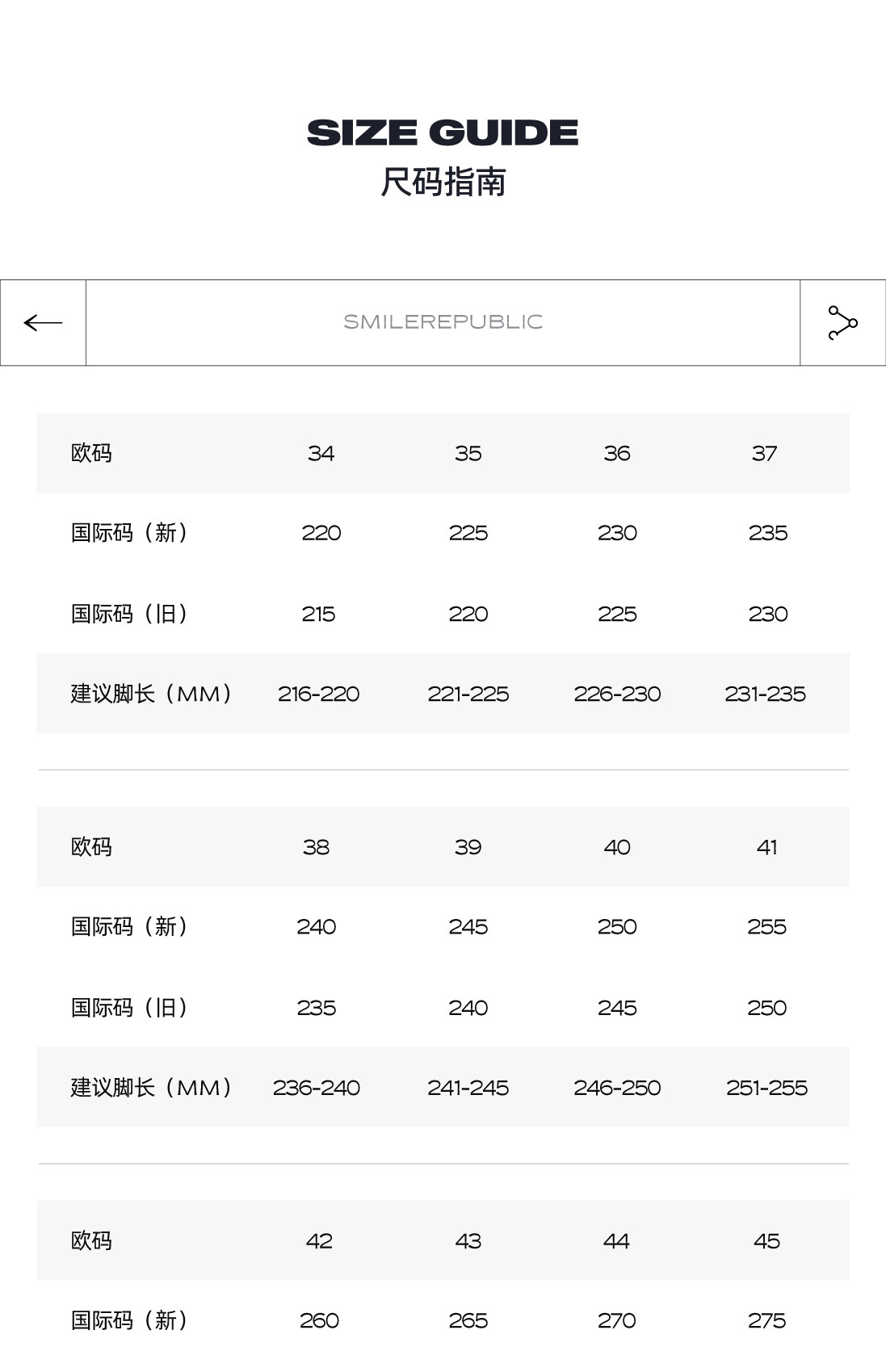Select EU size 40 cell

pos(617,847)
